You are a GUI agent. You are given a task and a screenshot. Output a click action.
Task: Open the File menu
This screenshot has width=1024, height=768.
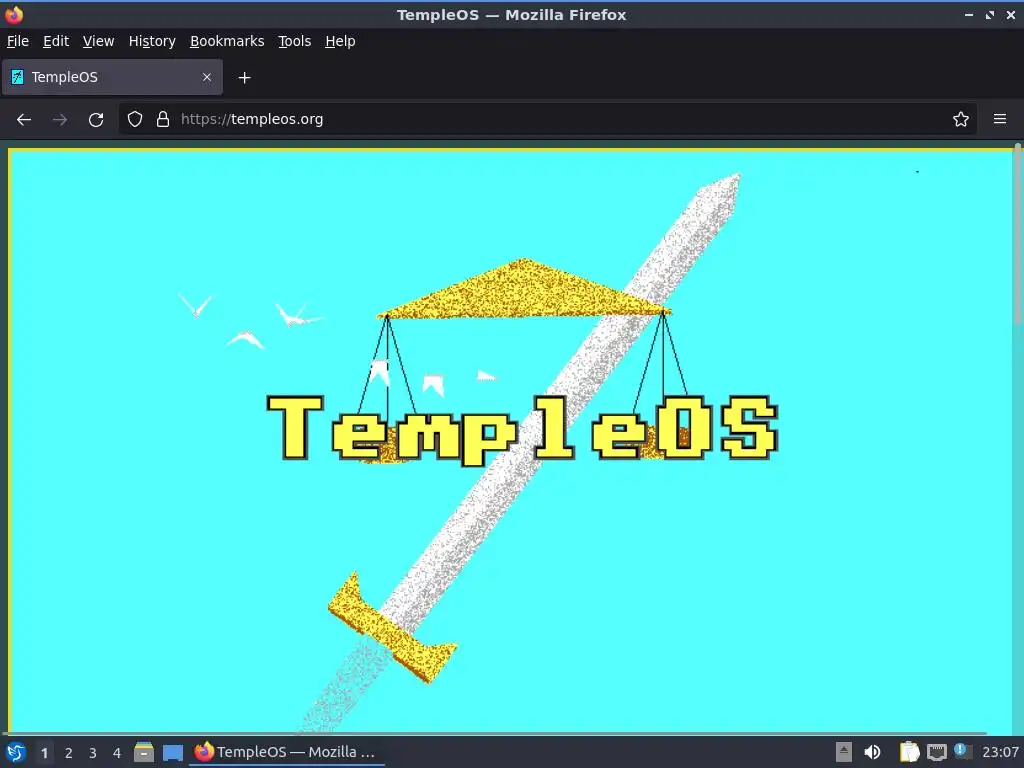pos(18,41)
